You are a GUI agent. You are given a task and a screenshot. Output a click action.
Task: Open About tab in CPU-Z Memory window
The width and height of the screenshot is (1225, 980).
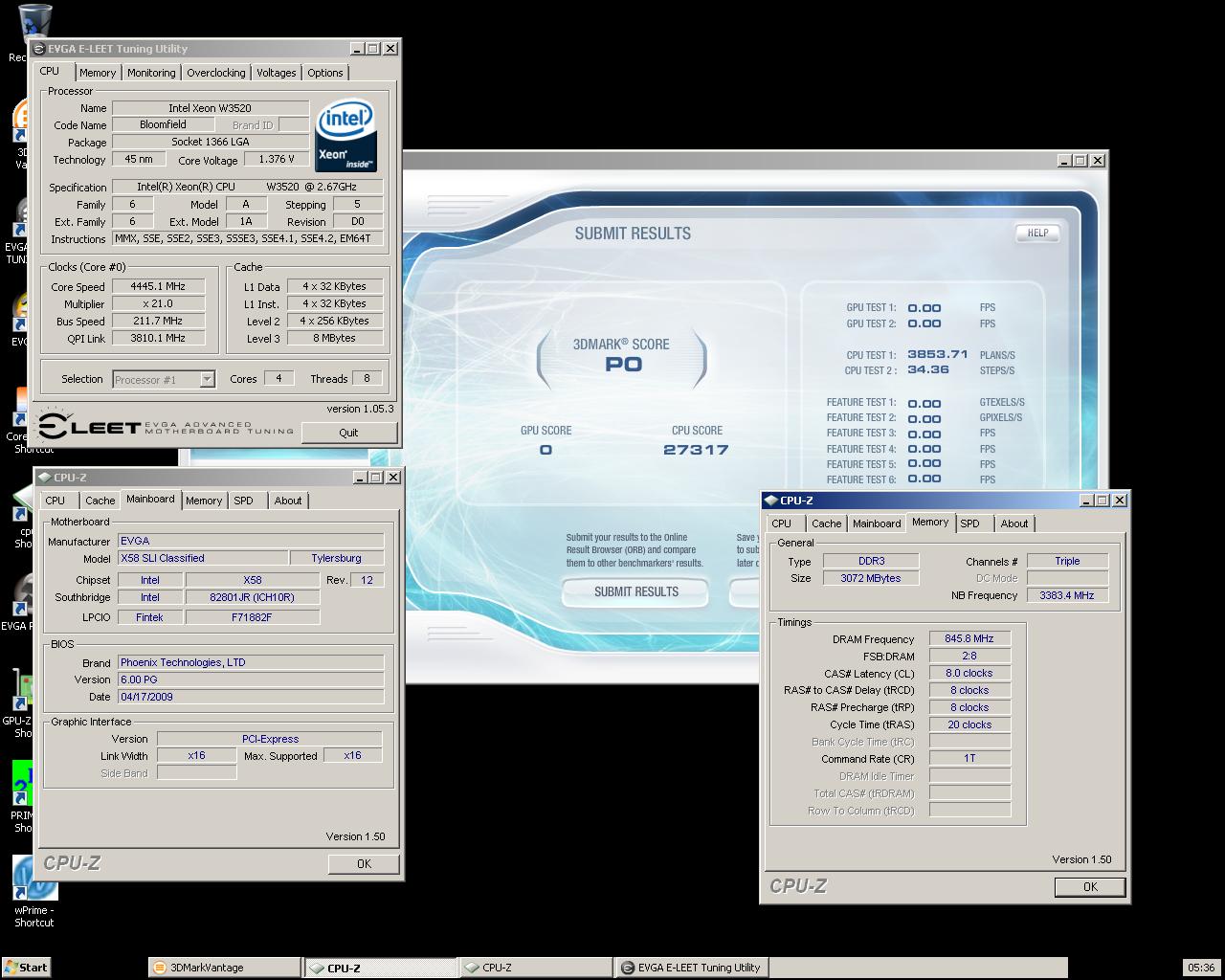(x=1014, y=523)
